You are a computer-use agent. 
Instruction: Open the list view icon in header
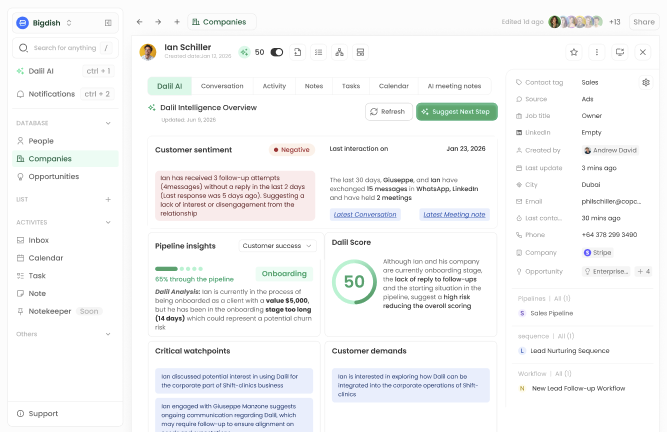pos(318,52)
